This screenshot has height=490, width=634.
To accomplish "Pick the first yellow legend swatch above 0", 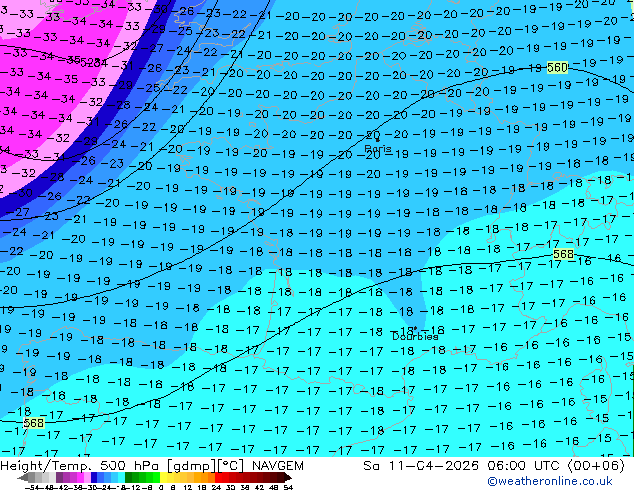I will coord(163,477).
